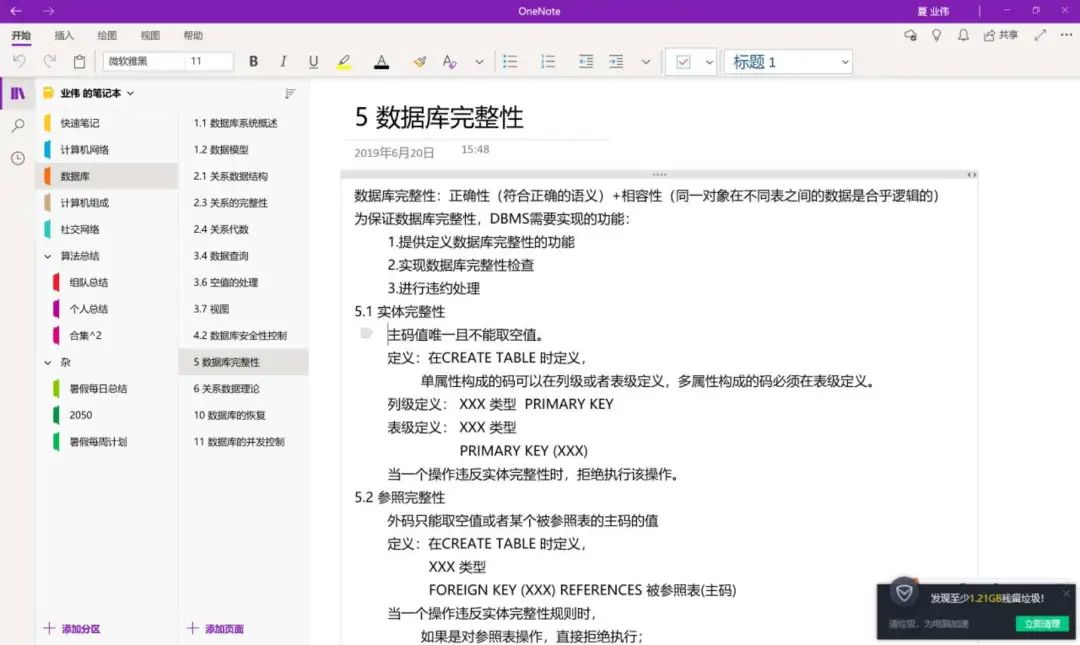Collapse the 算法总结 section group
The width and height of the screenshot is (1080, 645).
point(48,256)
